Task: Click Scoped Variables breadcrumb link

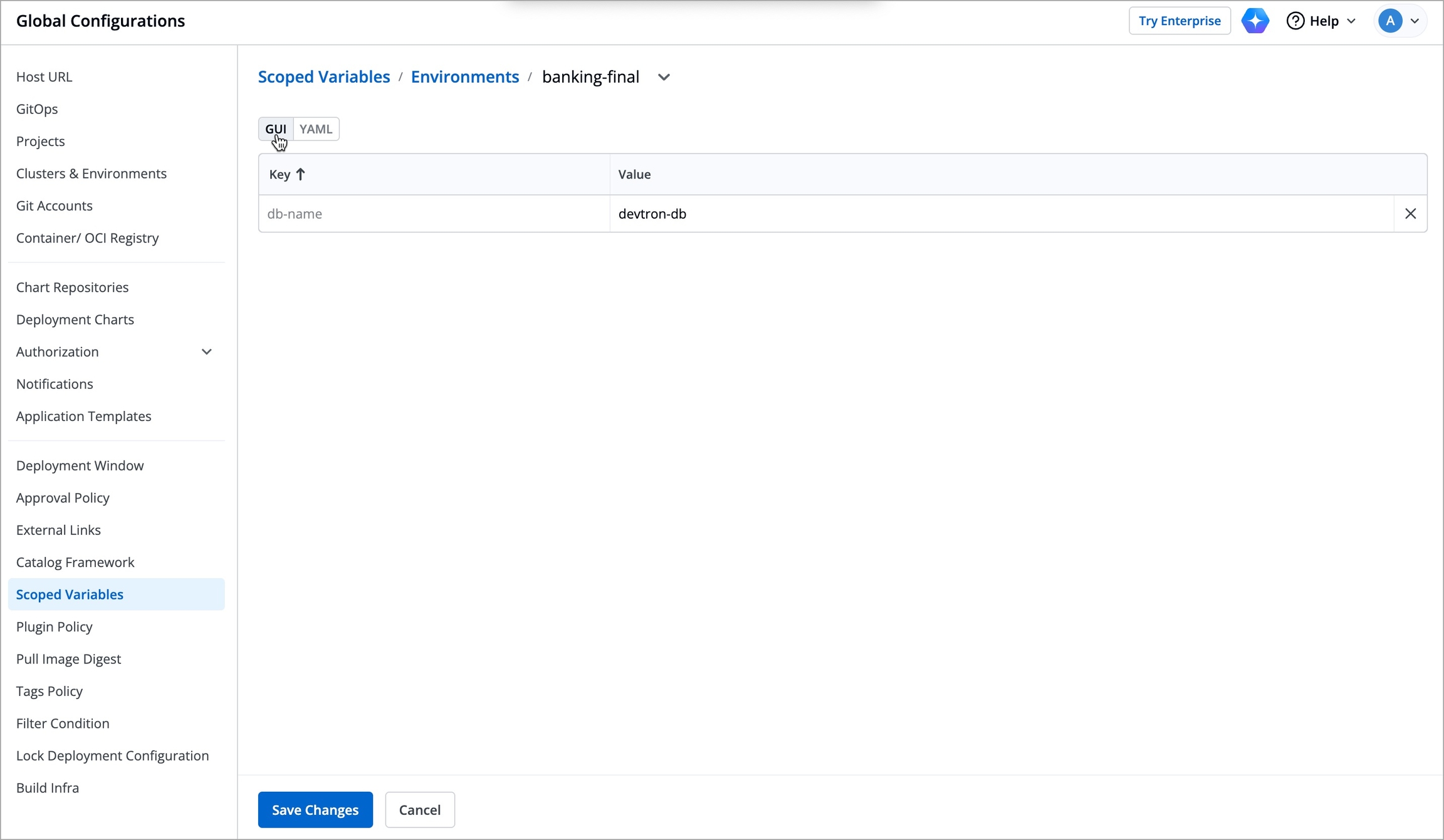Action: [324, 76]
